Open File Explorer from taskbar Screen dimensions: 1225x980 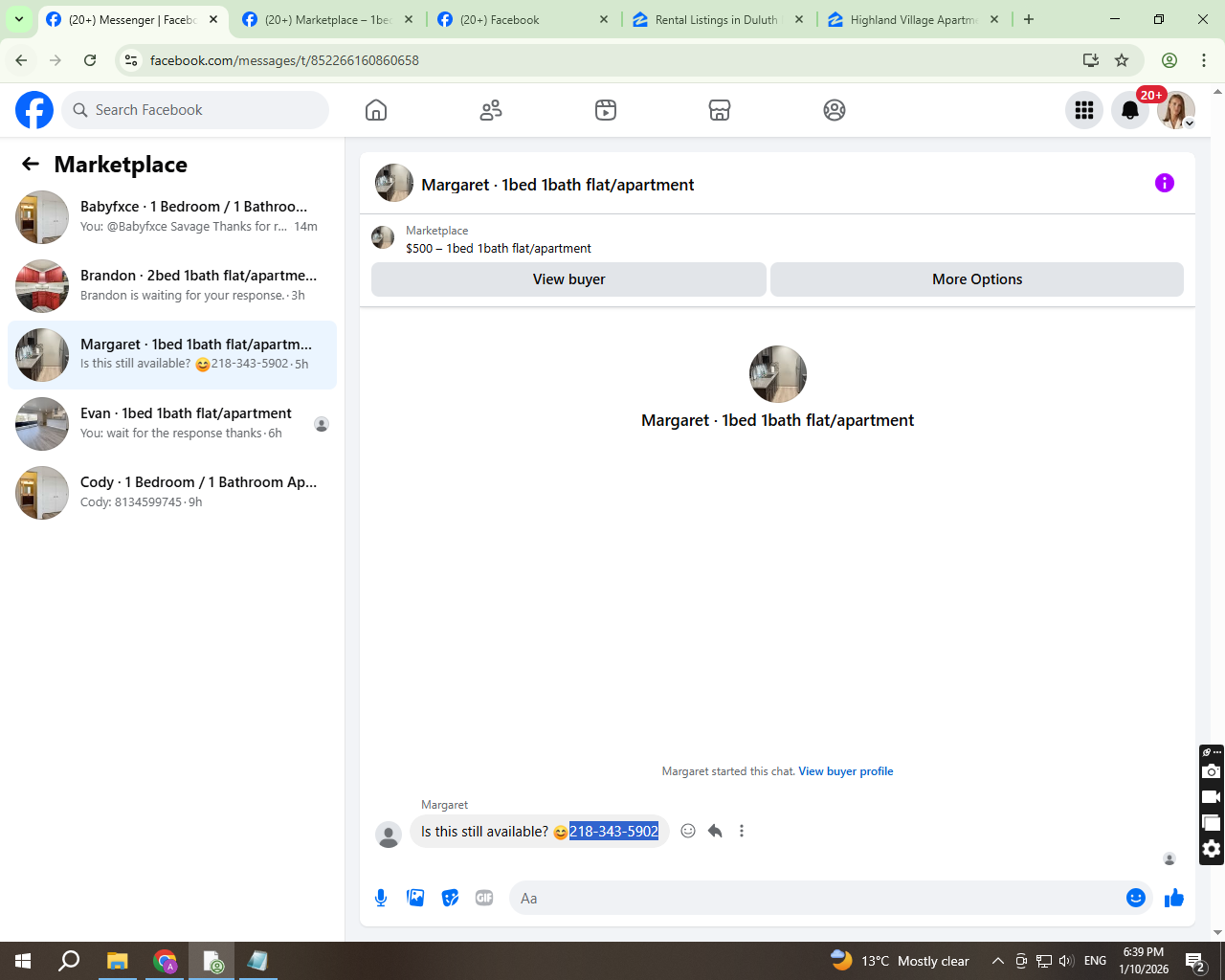tap(117, 961)
